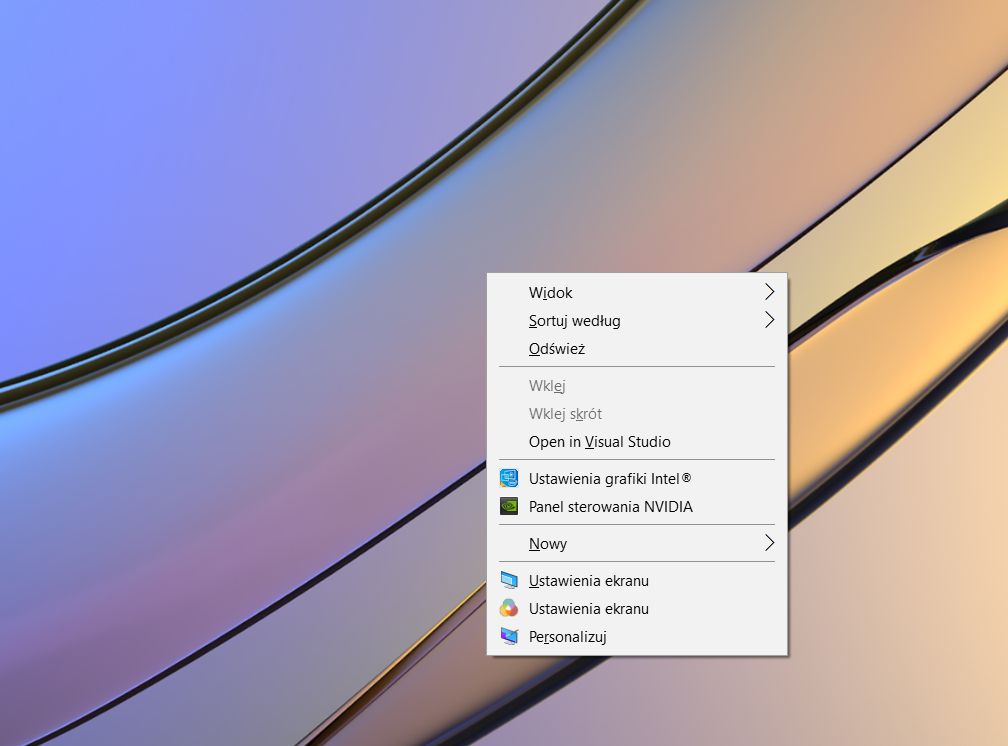Expand the Widok submenu arrow
This screenshot has width=1008, height=746.
coord(768,292)
